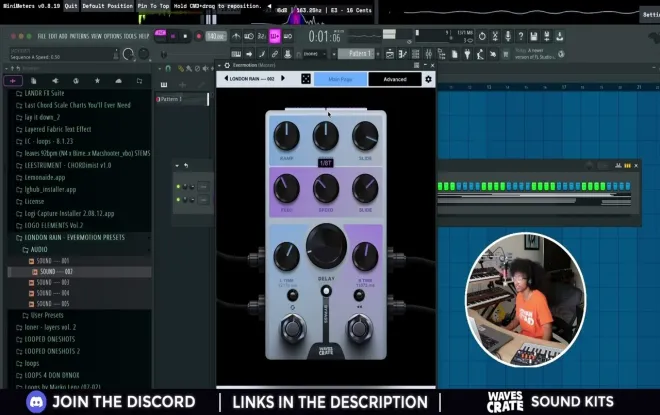Toggle second channel green mute LED
Screen dimensions: 660x415
coord(178,200)
